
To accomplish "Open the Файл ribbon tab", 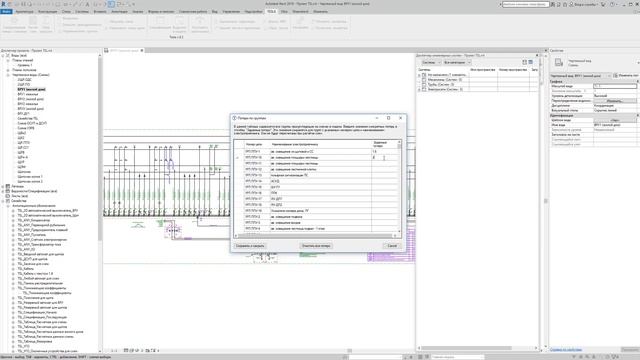I will [x=7, y=12].
